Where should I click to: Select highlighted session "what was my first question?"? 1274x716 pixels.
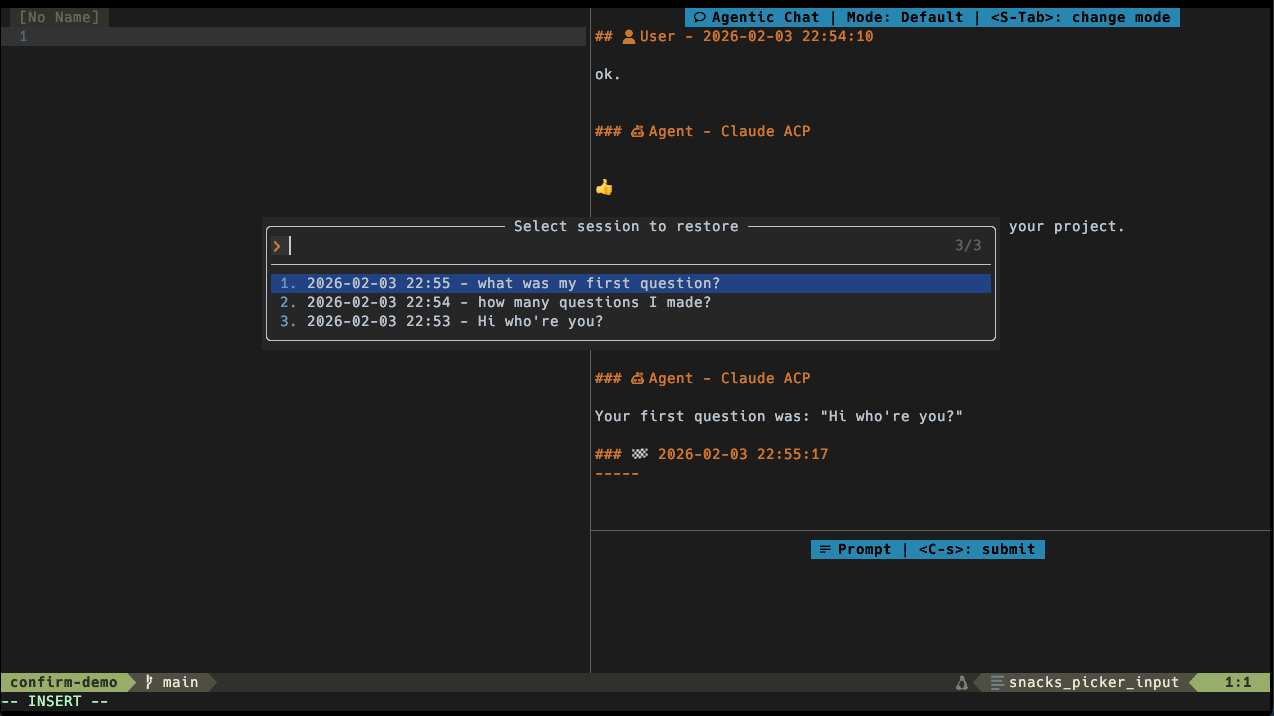coord(510,283)
